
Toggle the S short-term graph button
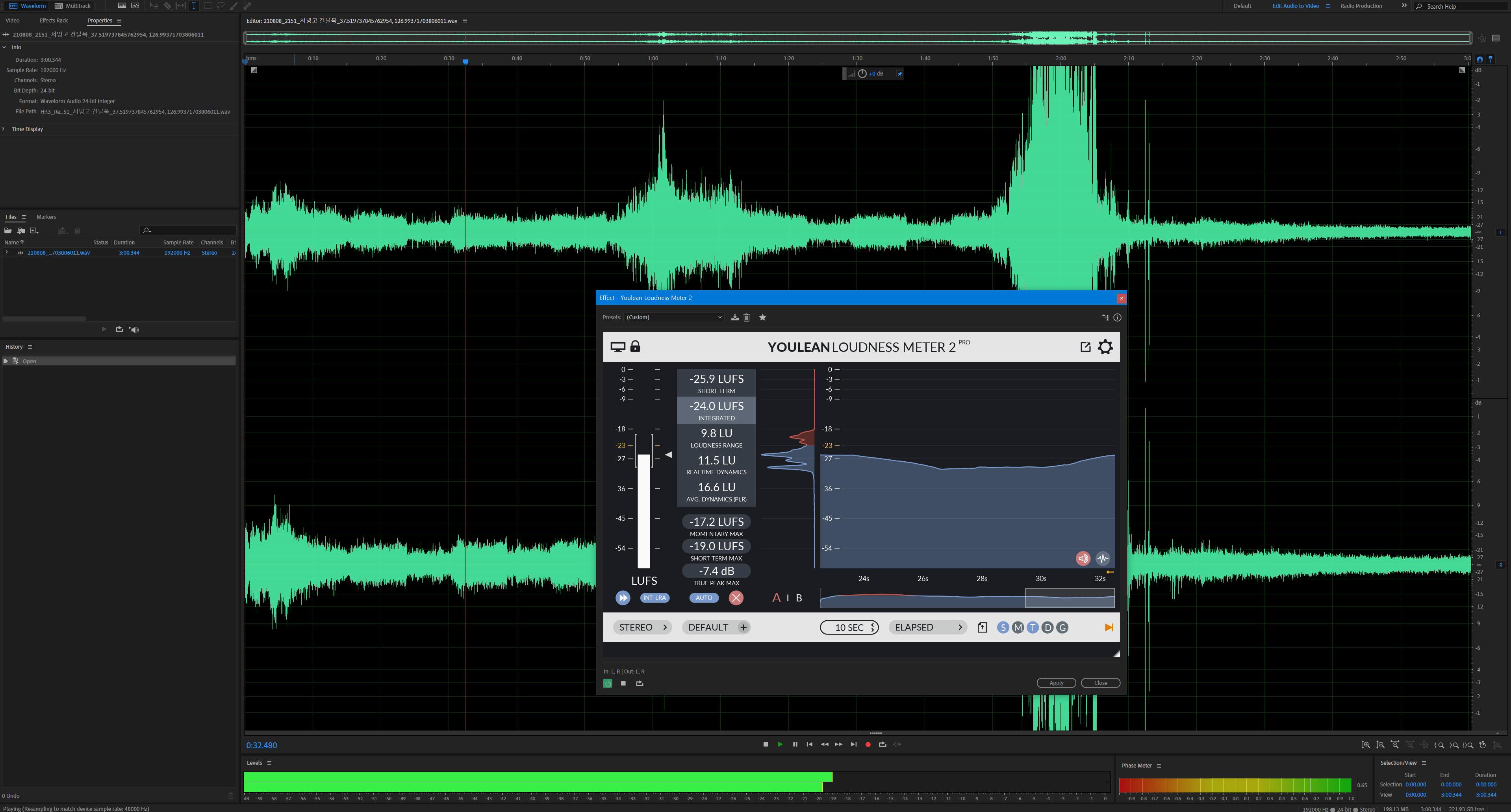1003,628
